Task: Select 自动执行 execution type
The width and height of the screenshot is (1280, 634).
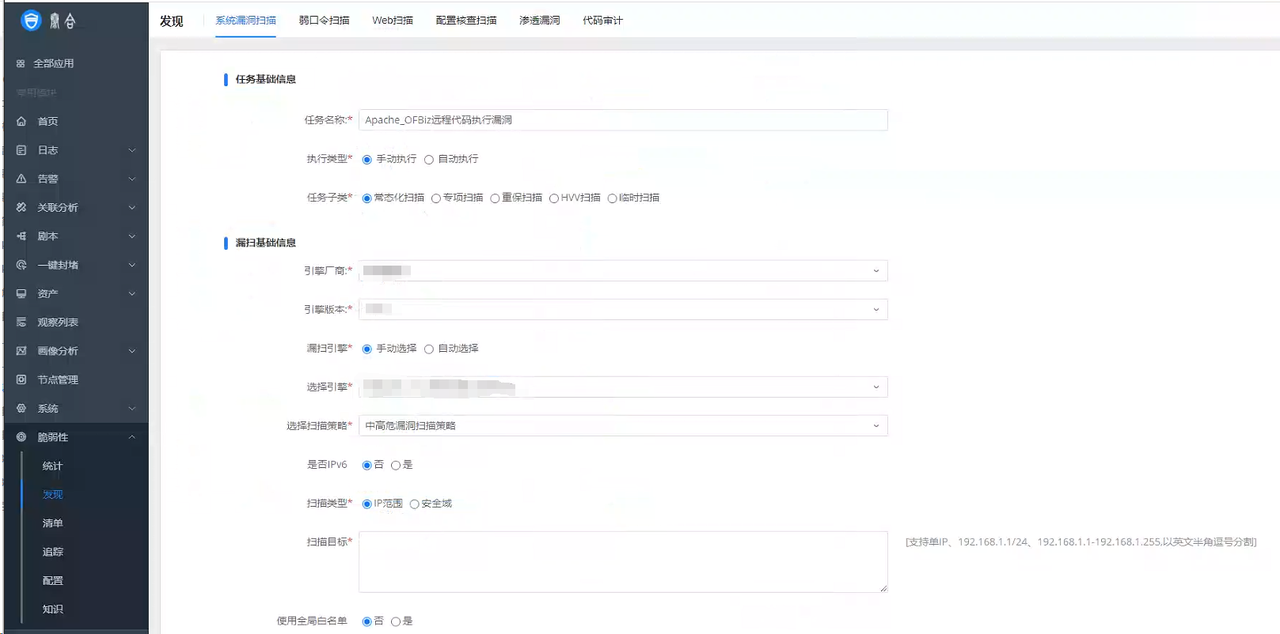Action: (x=429, y=159)
